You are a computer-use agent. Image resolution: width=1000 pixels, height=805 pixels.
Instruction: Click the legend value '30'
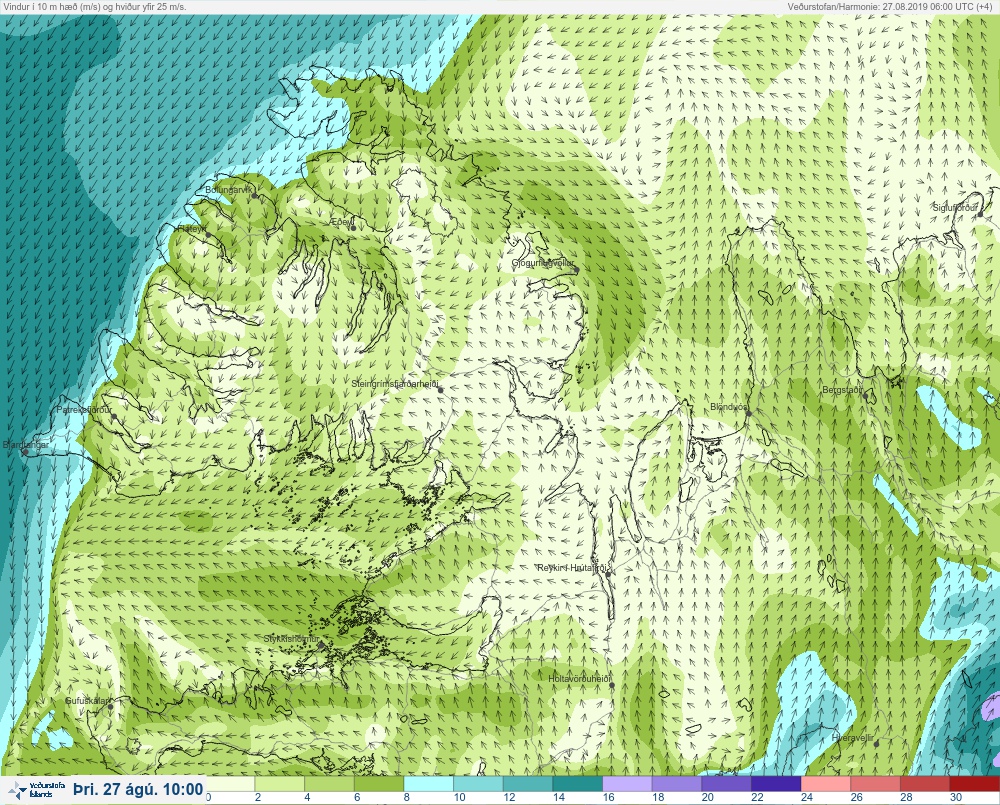[955, 797]
